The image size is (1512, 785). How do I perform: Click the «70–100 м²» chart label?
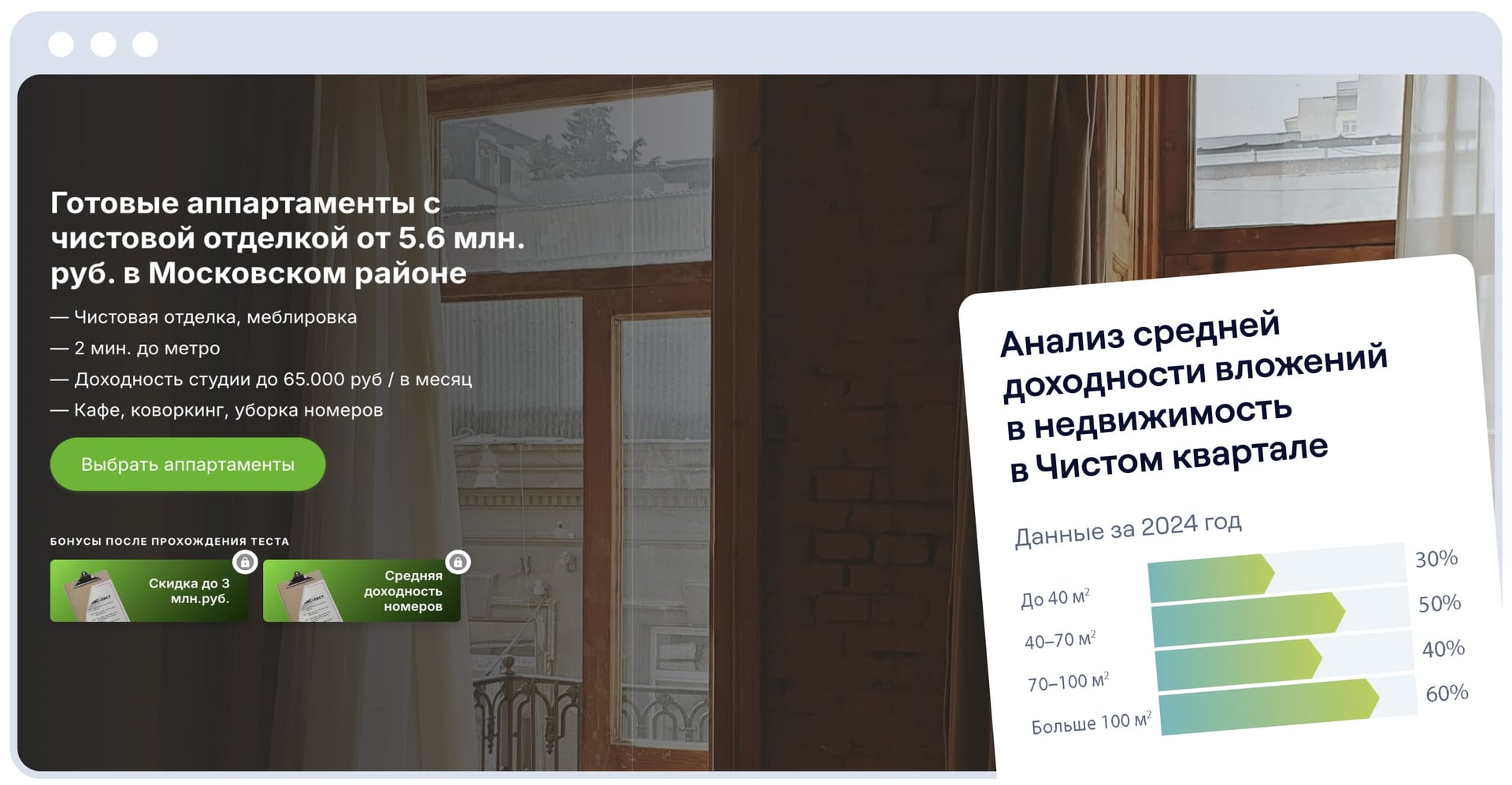[1068, 680]
